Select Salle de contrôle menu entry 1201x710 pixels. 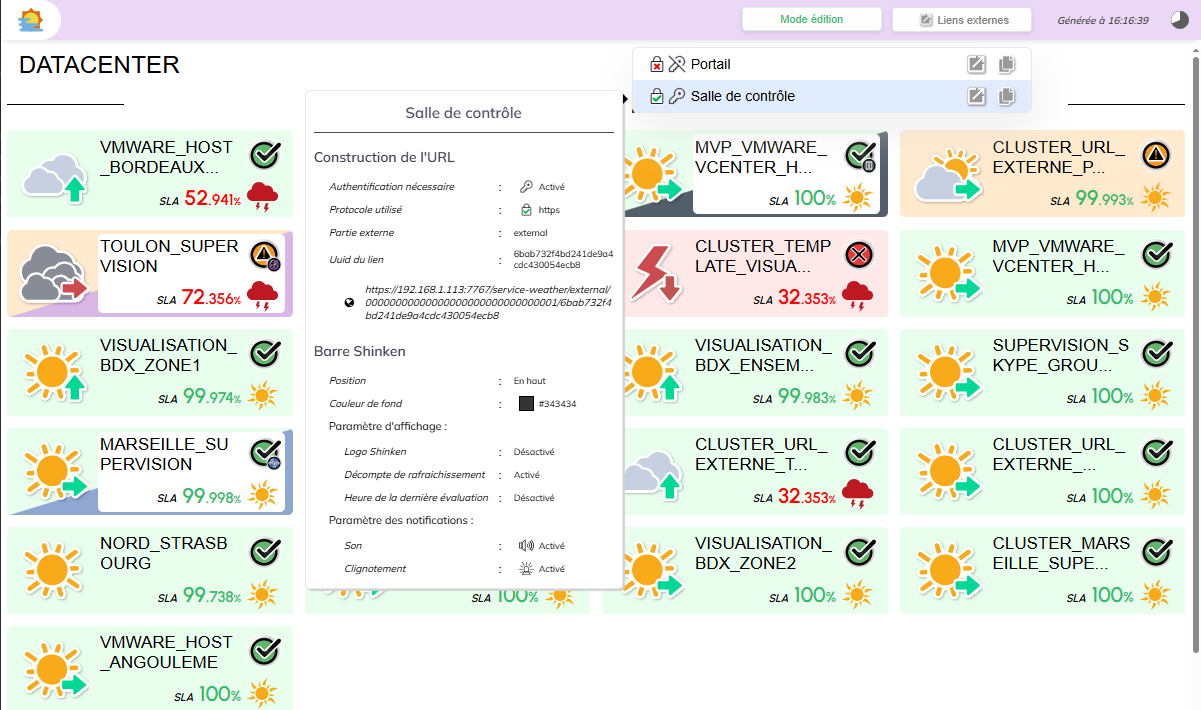(x=742, y=97)
